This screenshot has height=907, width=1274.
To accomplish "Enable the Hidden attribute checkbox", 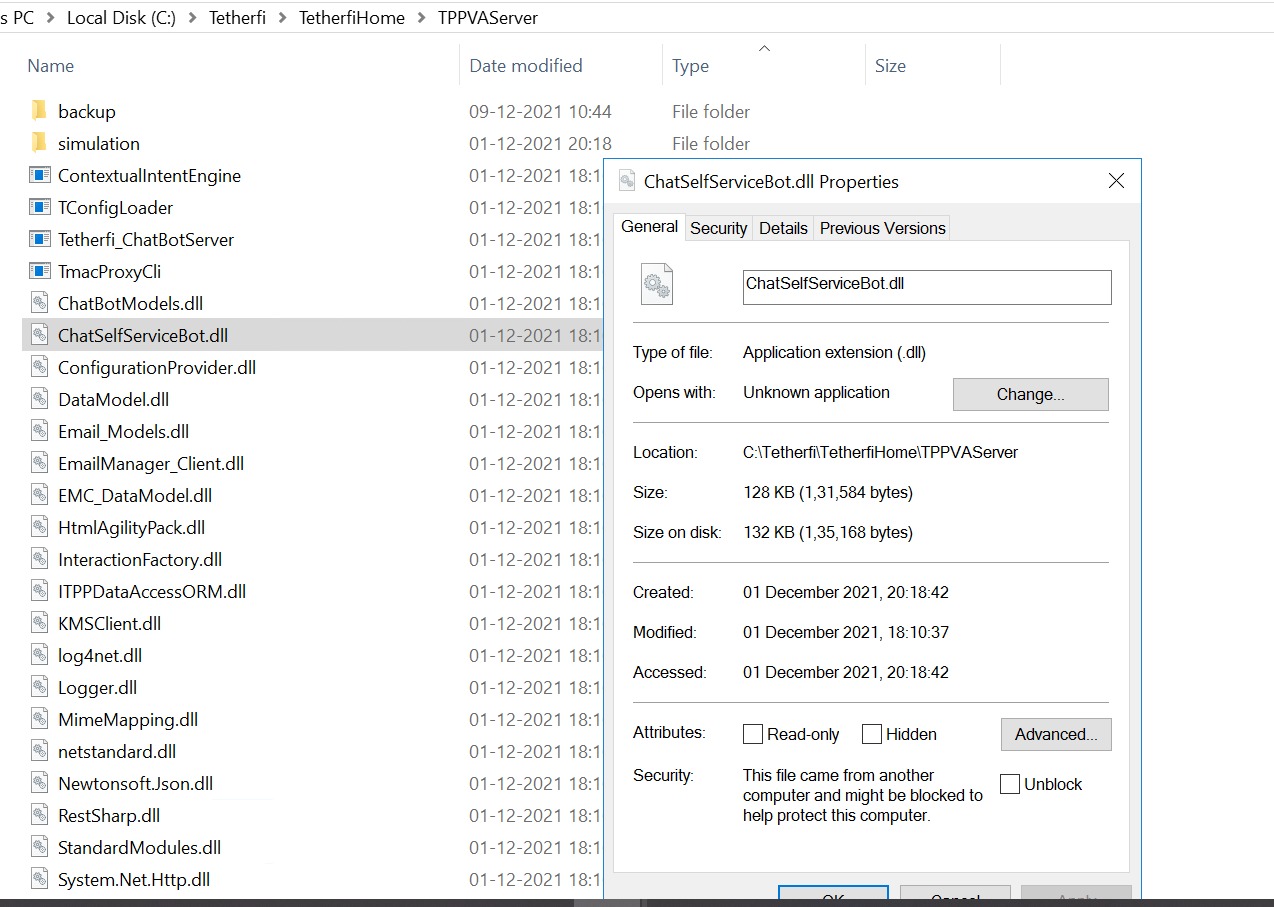I will tap(871, 734).
